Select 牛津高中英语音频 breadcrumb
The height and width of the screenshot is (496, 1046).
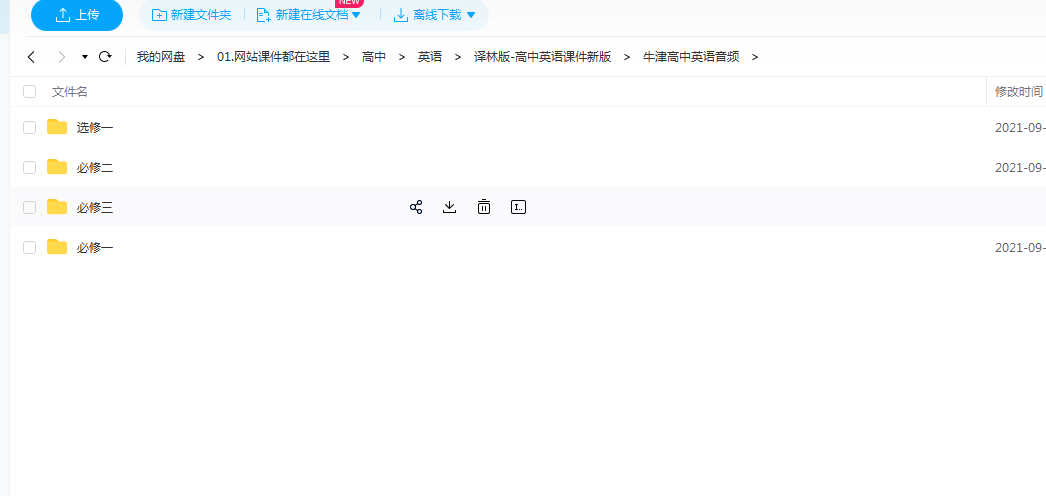click(x=691, y=57)
